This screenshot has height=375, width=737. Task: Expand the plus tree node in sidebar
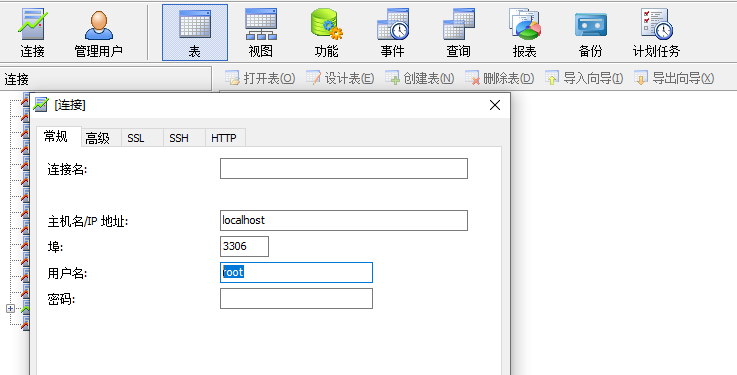[10, 309]
